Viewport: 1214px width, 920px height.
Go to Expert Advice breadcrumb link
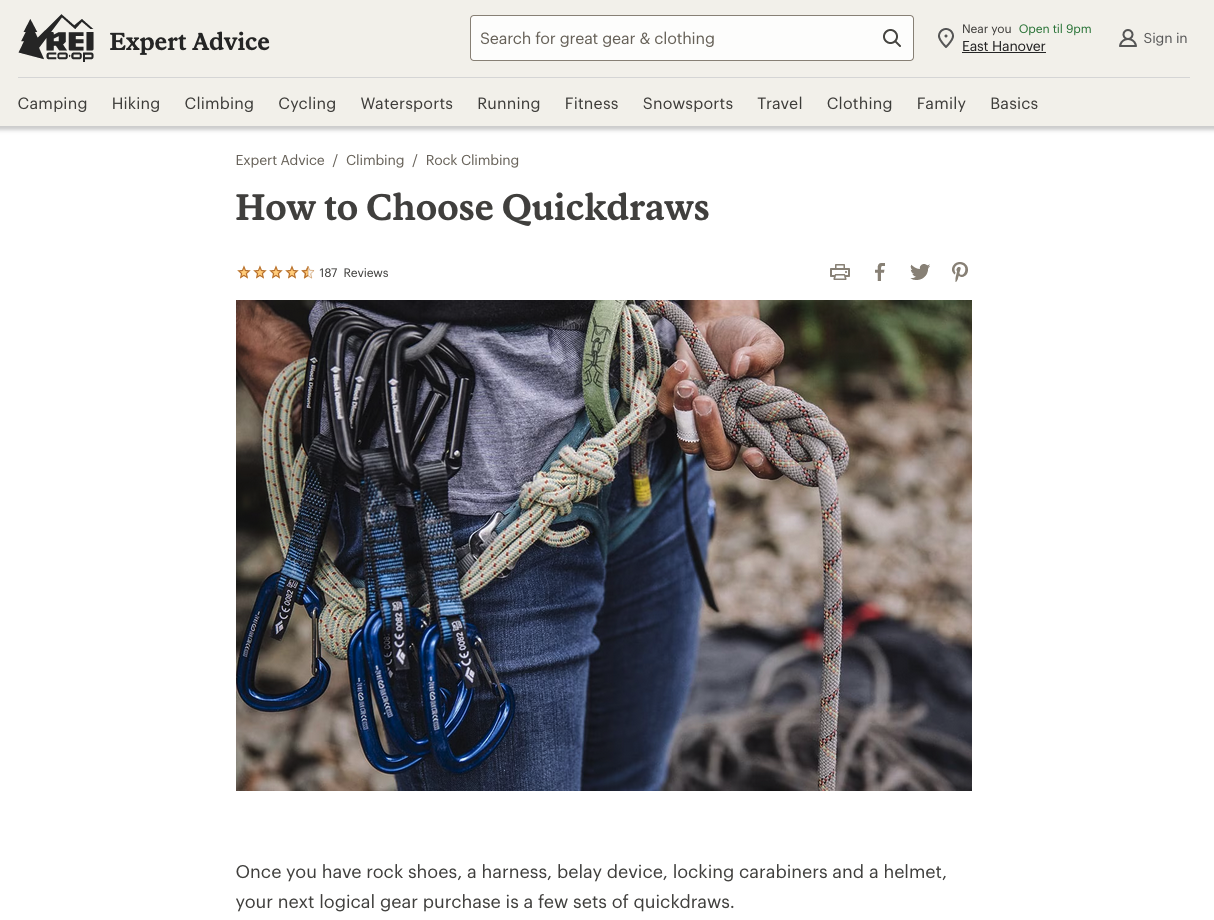tap(280, 160)
